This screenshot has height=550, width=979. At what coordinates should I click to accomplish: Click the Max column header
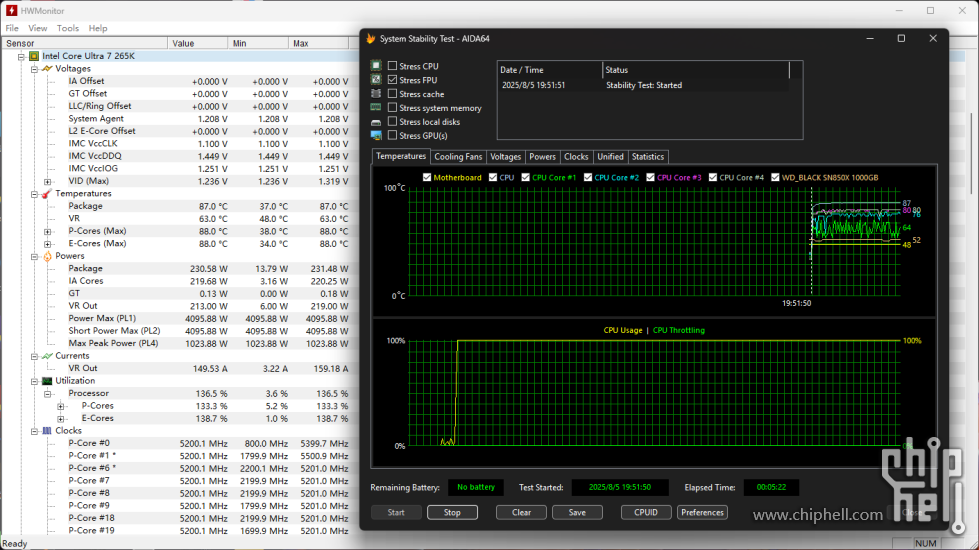(318, 43)
